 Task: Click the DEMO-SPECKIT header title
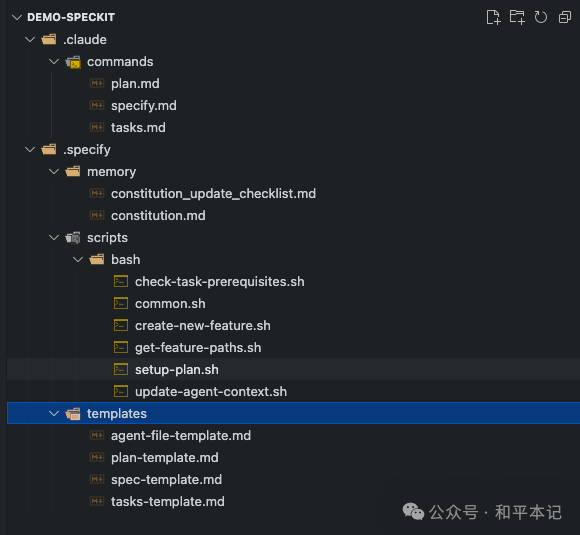[x=71, y=17]
